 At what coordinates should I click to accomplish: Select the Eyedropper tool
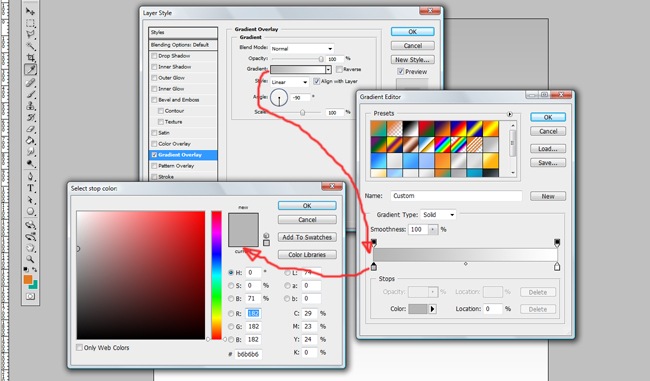[x=30, y=70]
